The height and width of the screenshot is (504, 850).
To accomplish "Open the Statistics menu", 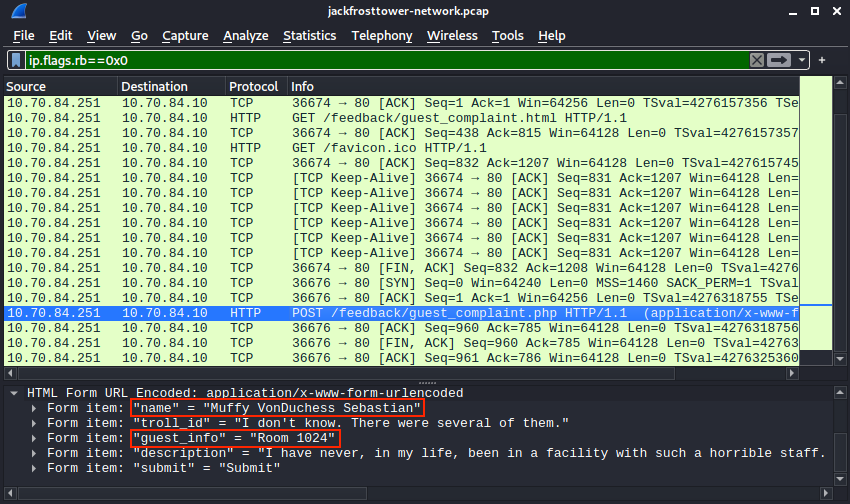I will point(310,36).
